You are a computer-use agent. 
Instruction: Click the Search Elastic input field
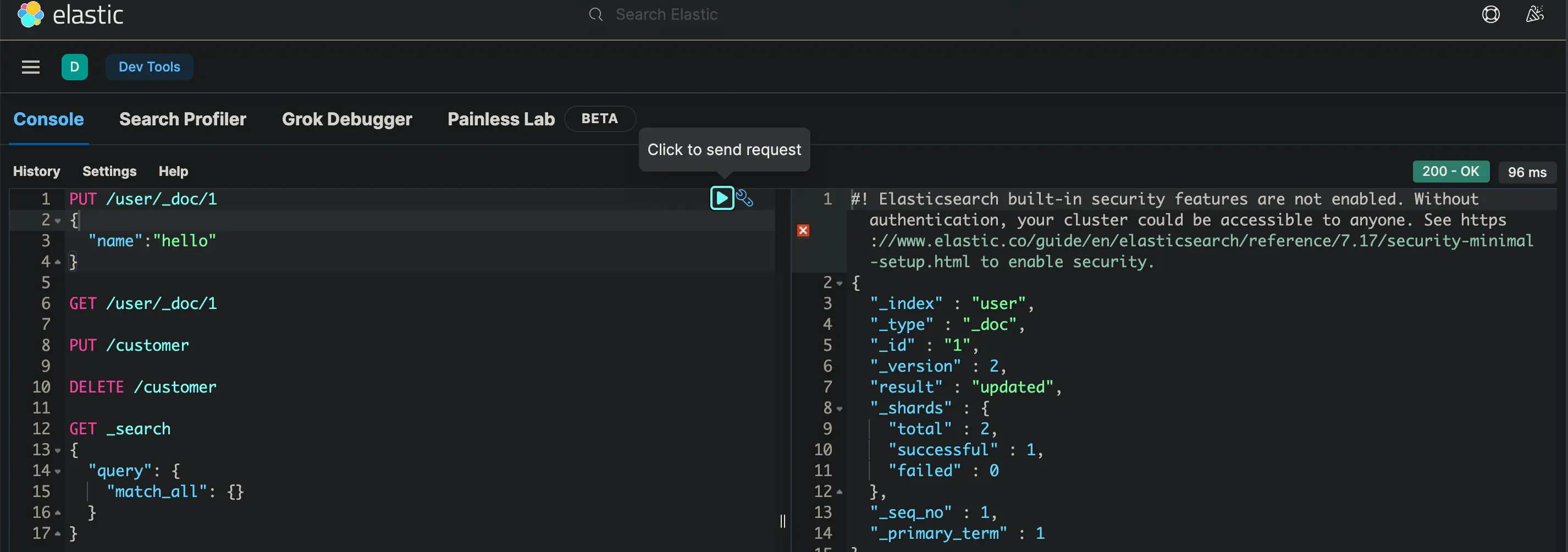click(666, 15)
